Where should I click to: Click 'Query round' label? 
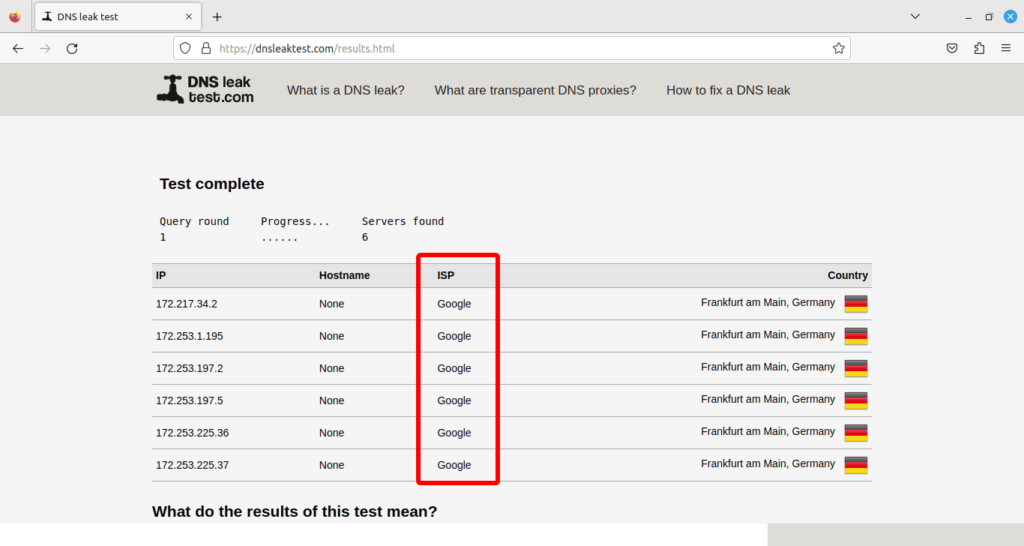pyautogui.click(x=194, y=221)
